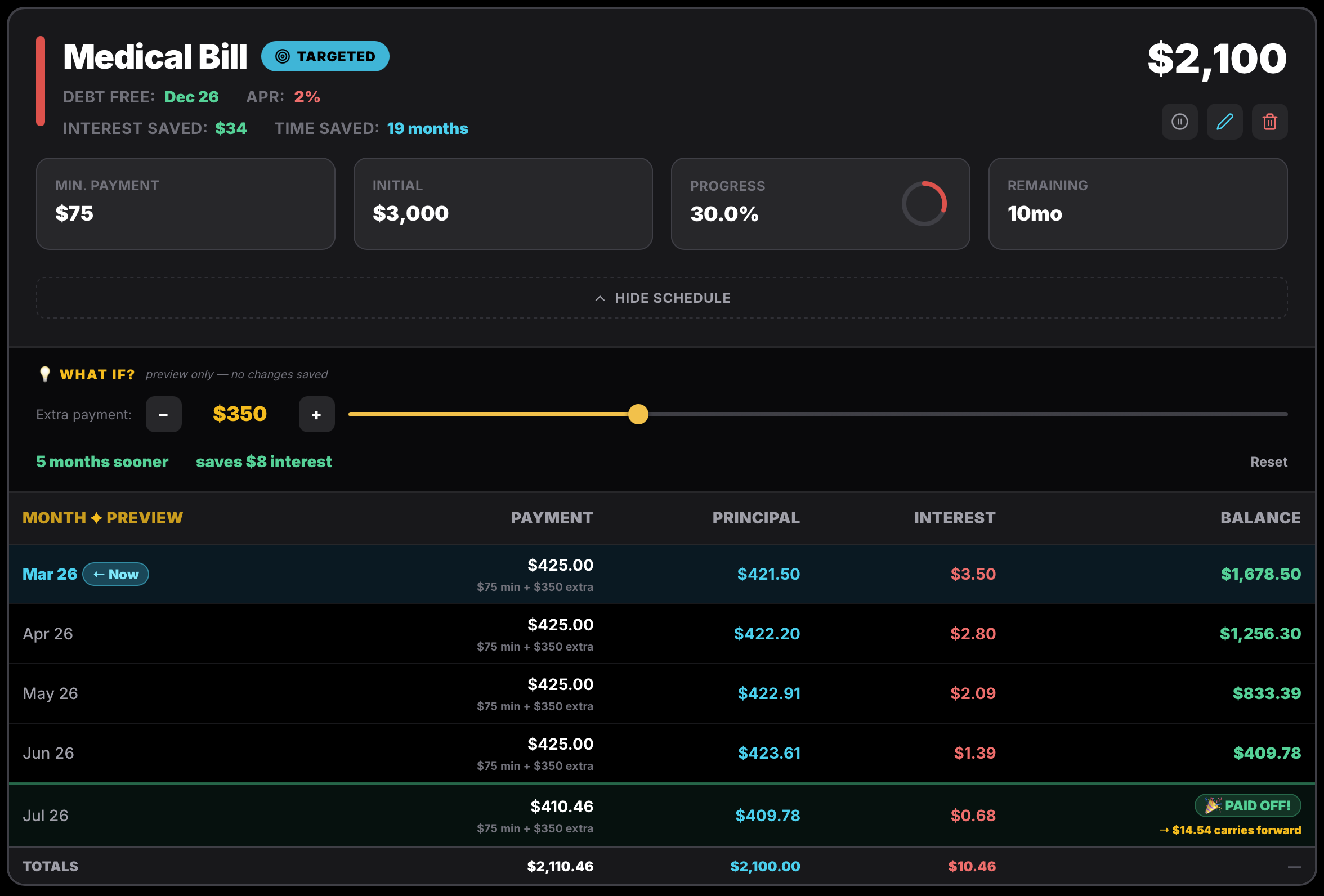This screenshot has width=1324, height=896.
Task: Click the Remaining 10mo card
Action: click(1137, 203)
